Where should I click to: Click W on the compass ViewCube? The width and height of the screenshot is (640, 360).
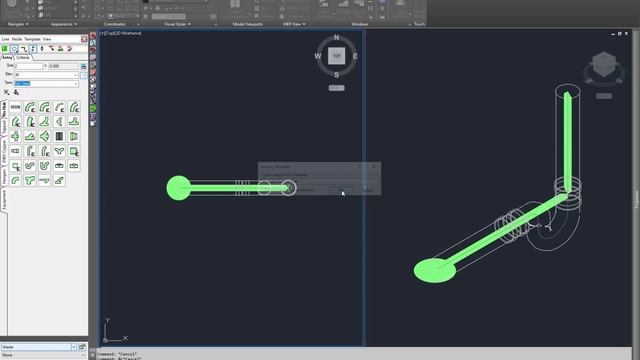tap(318, 56)
